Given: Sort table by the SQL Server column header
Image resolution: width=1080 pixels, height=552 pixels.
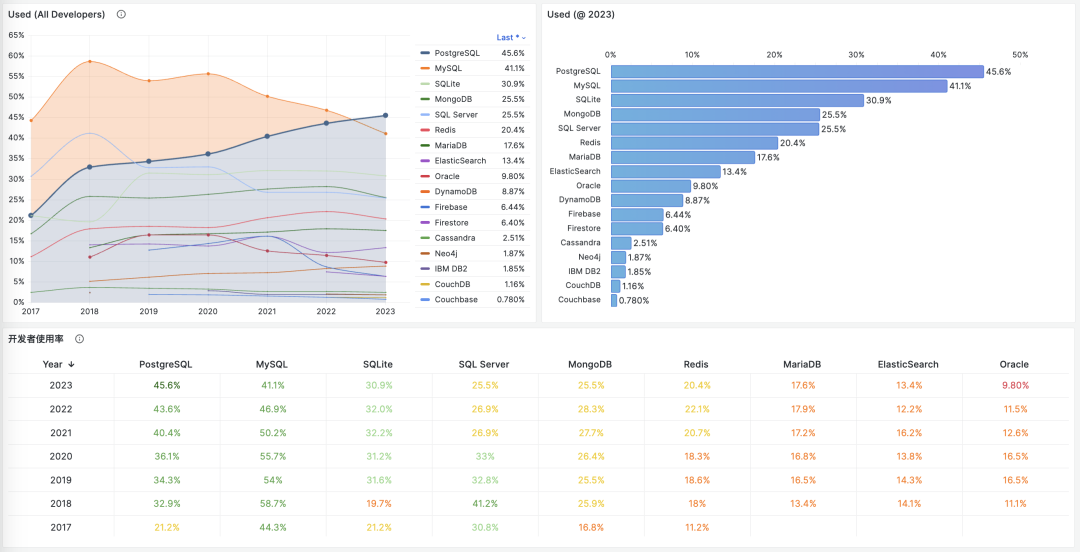Looking at the screenshot, I should click(x=484, y=364).
